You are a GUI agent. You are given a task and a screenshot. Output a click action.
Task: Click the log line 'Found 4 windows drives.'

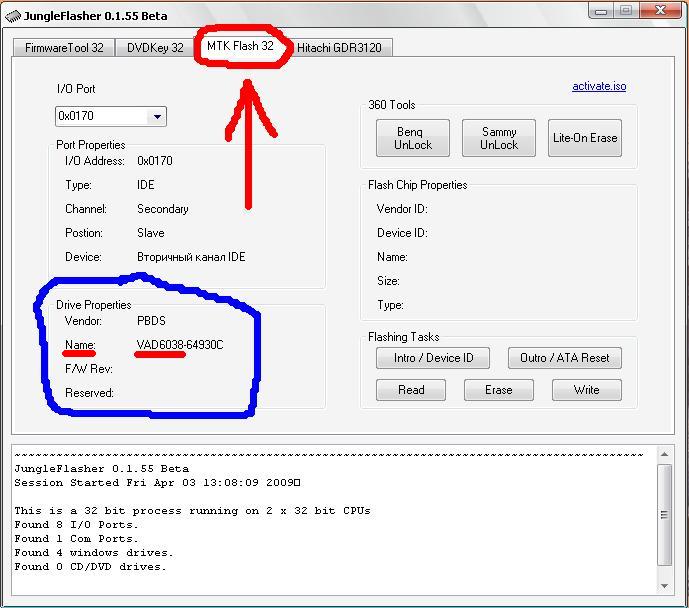pyautogui.click(x=94, y=553)
